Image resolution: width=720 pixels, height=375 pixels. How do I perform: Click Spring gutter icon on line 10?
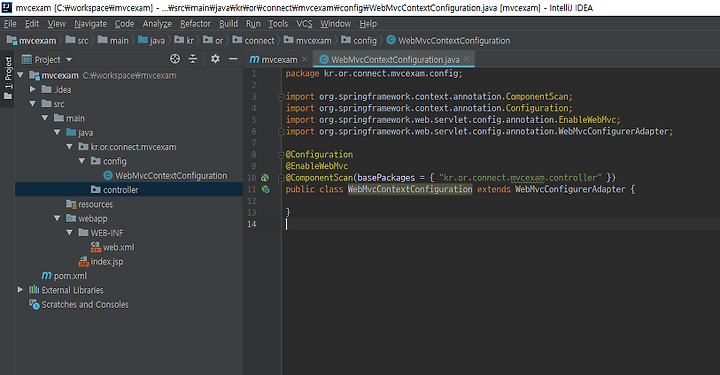click(x=265, y=178)
